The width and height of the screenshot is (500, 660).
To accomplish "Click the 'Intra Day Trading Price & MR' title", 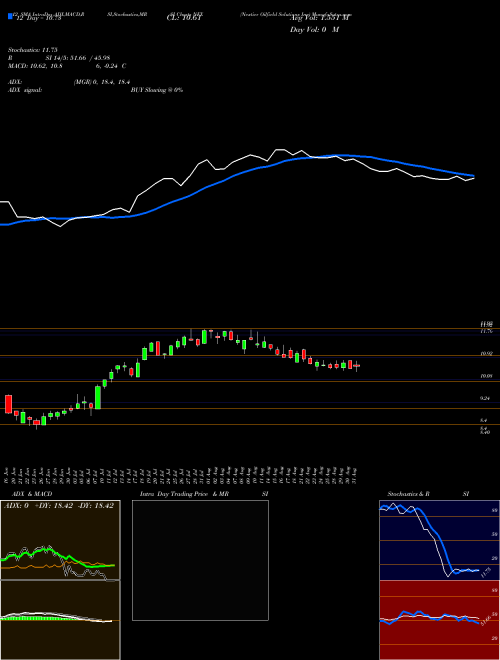I will coord(185,494).
